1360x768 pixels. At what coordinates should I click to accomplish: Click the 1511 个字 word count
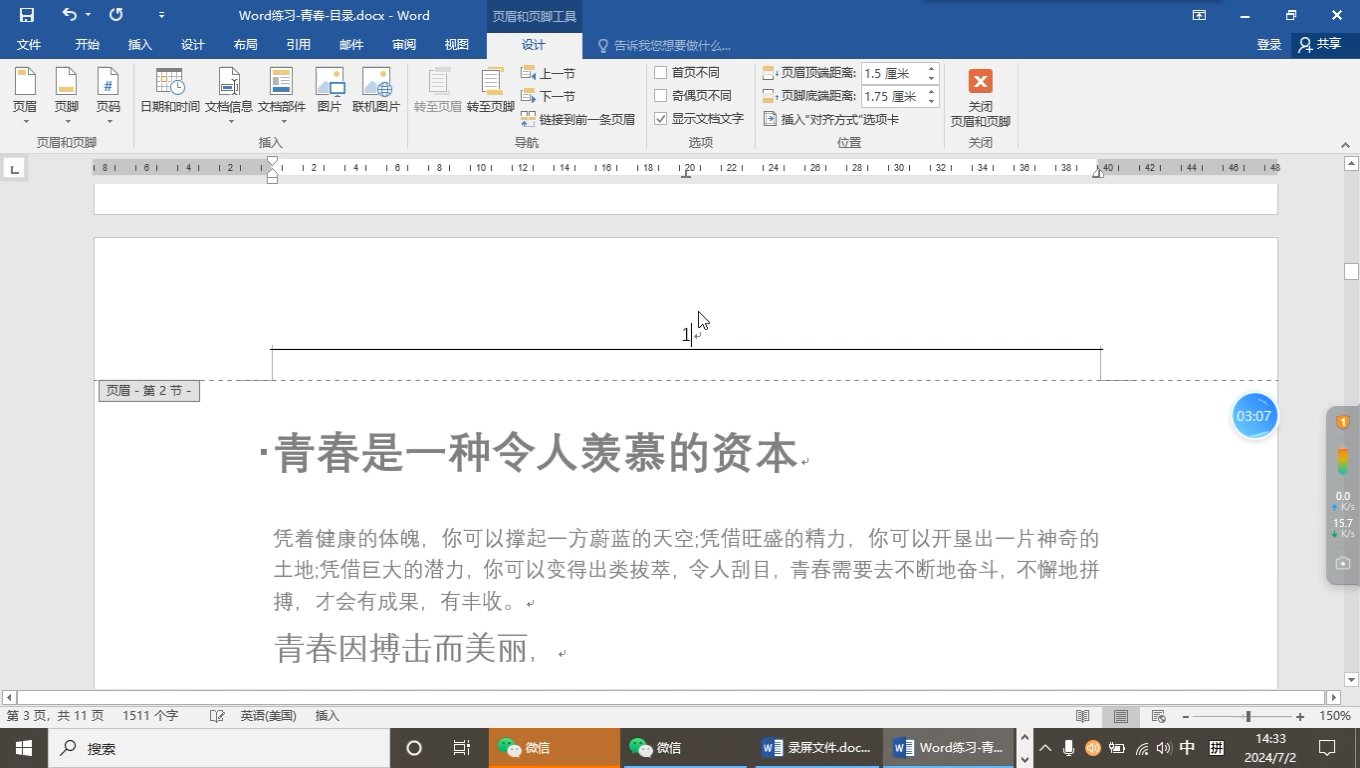coord(150,716)
